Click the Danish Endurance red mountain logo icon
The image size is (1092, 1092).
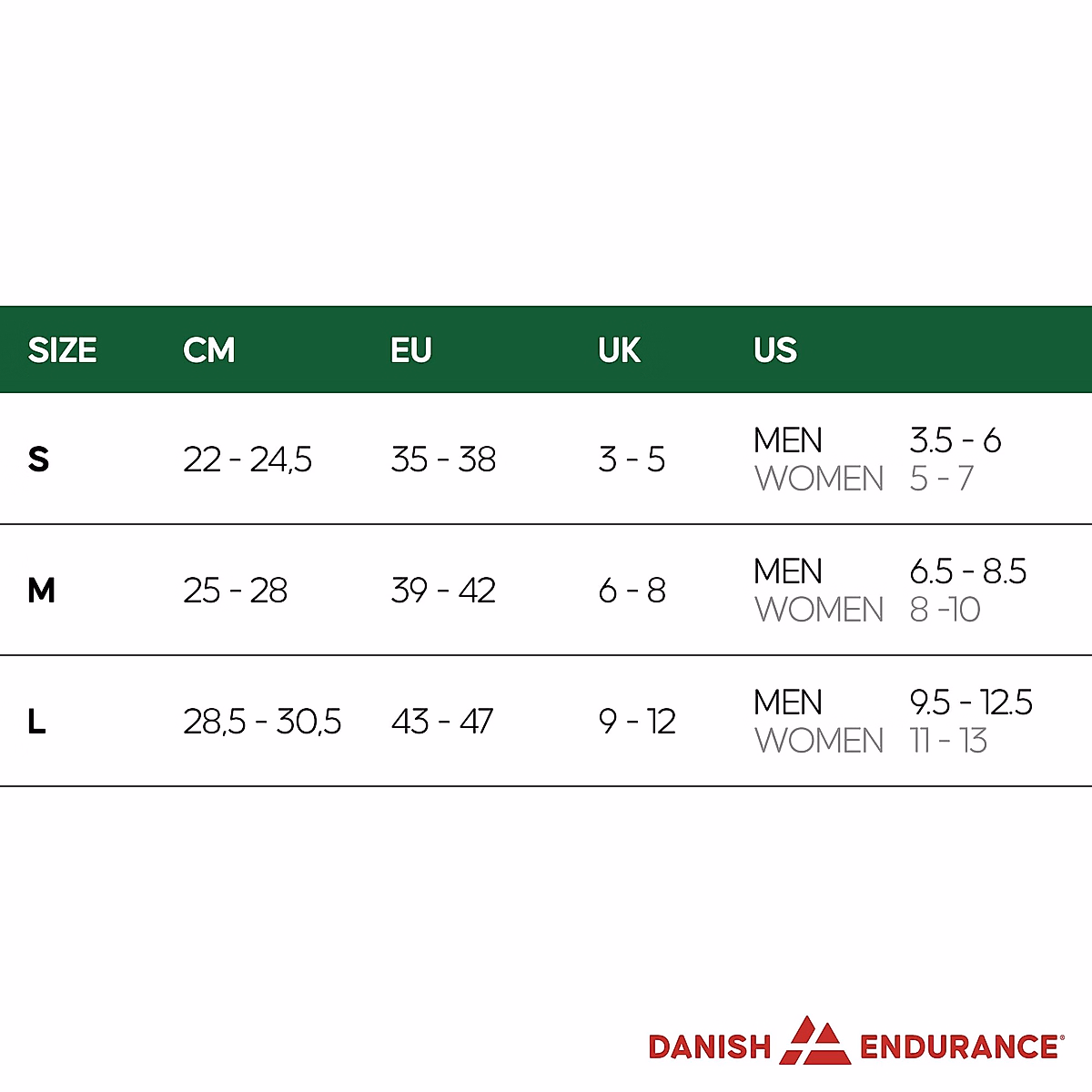(x=814, y=1041)
